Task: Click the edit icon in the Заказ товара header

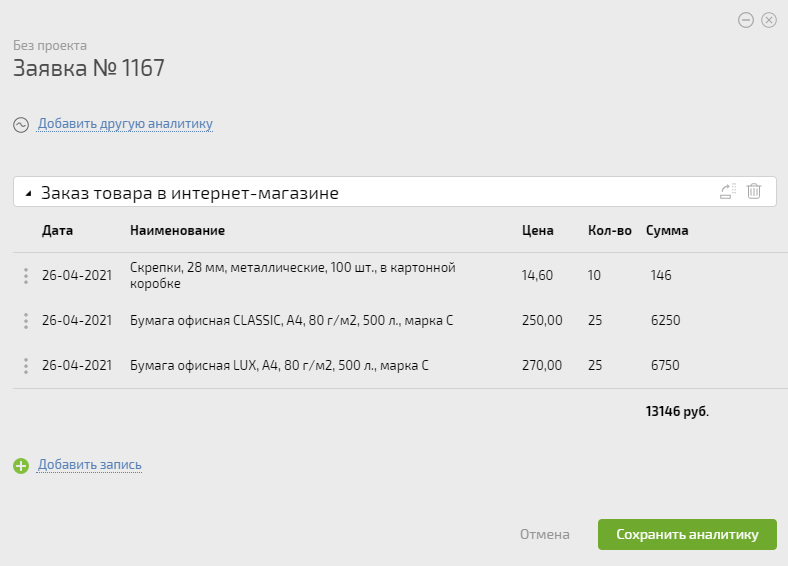Action: point(728,191)
